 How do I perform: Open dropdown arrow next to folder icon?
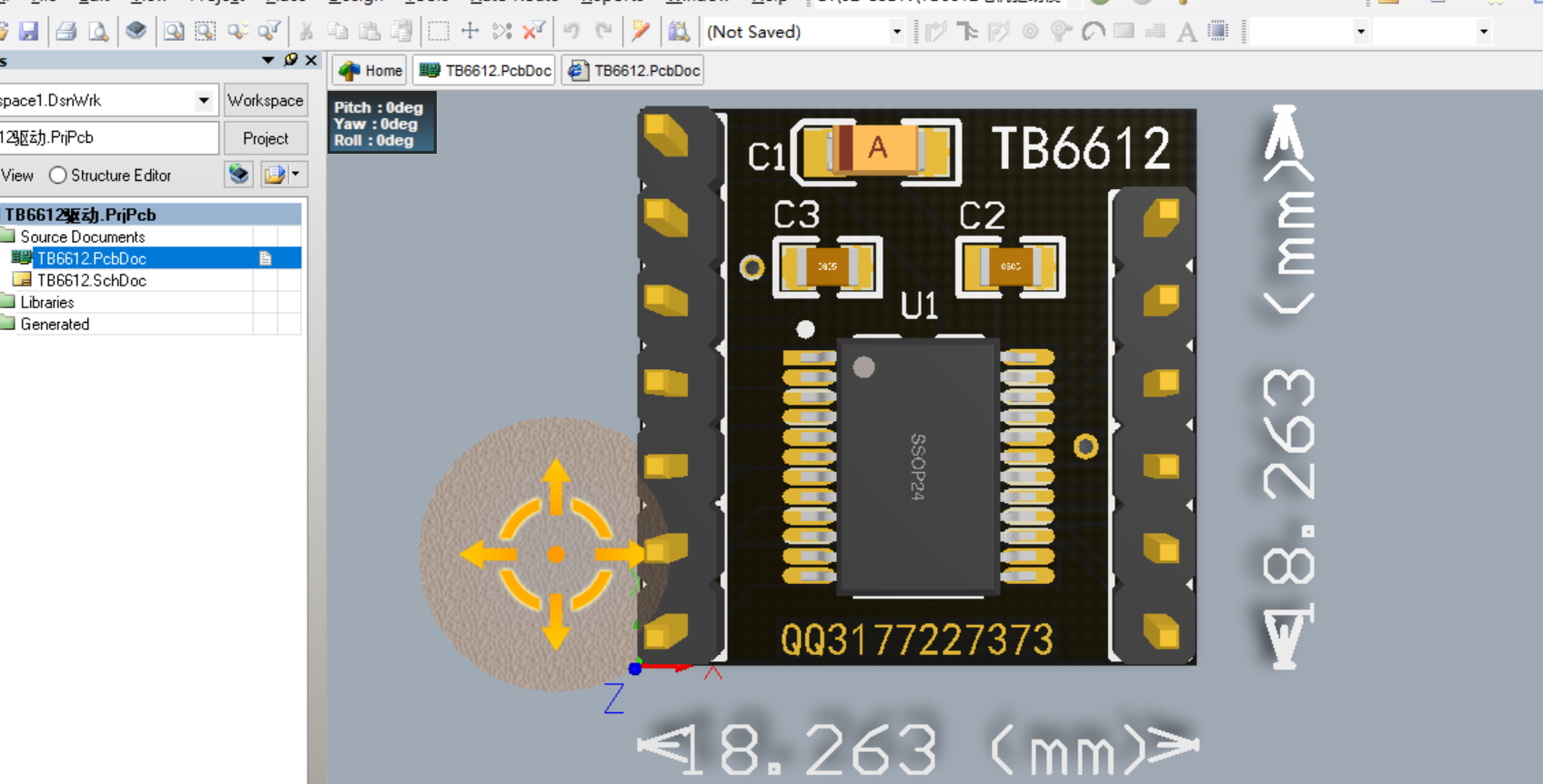click(296, 174)
